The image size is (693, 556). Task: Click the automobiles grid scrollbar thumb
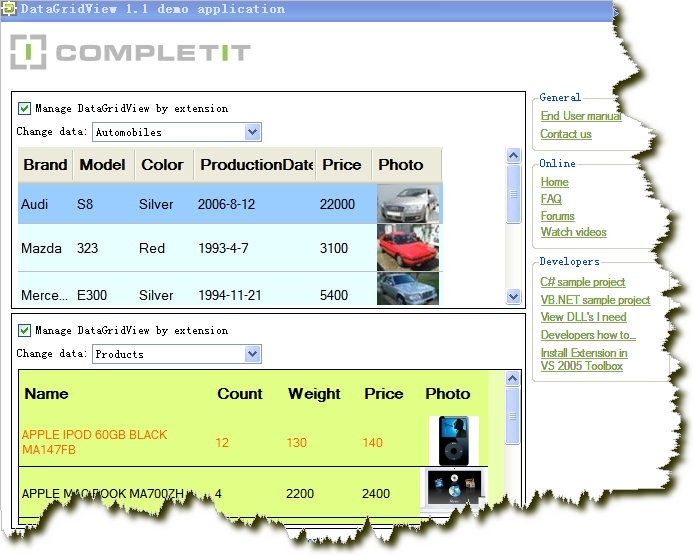513,194
